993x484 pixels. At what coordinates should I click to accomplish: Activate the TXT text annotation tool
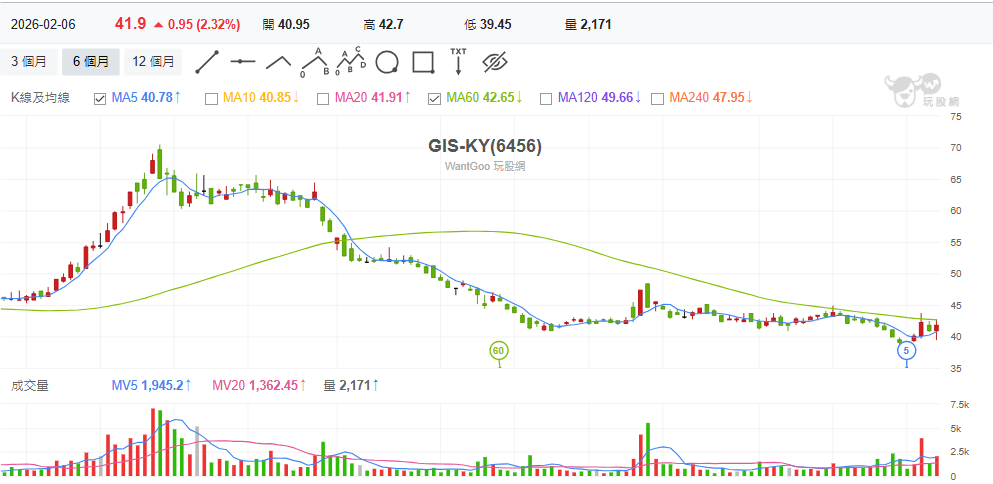(458, 62)
